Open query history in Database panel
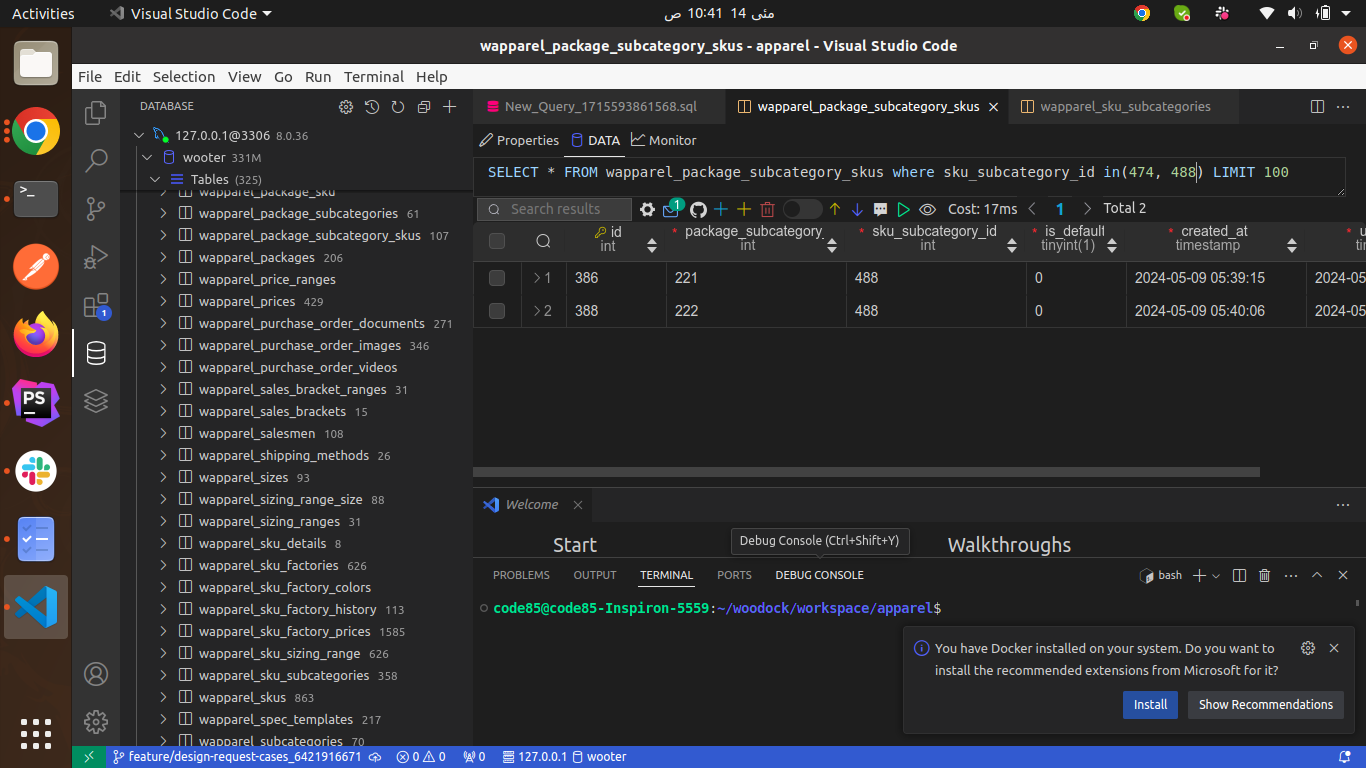 [372, 106]
